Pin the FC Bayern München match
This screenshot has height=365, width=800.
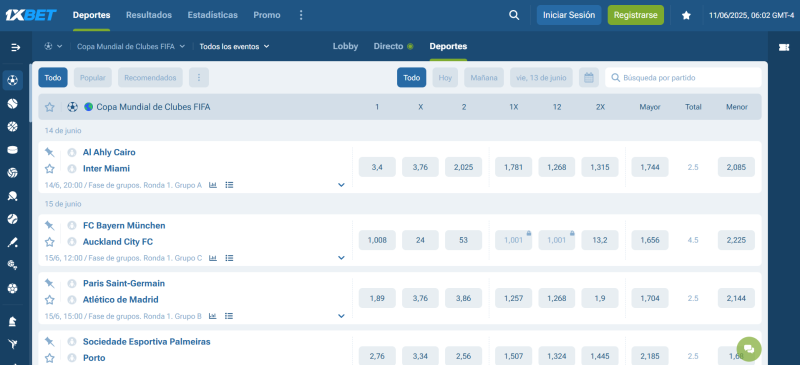(x=49, y=225)
